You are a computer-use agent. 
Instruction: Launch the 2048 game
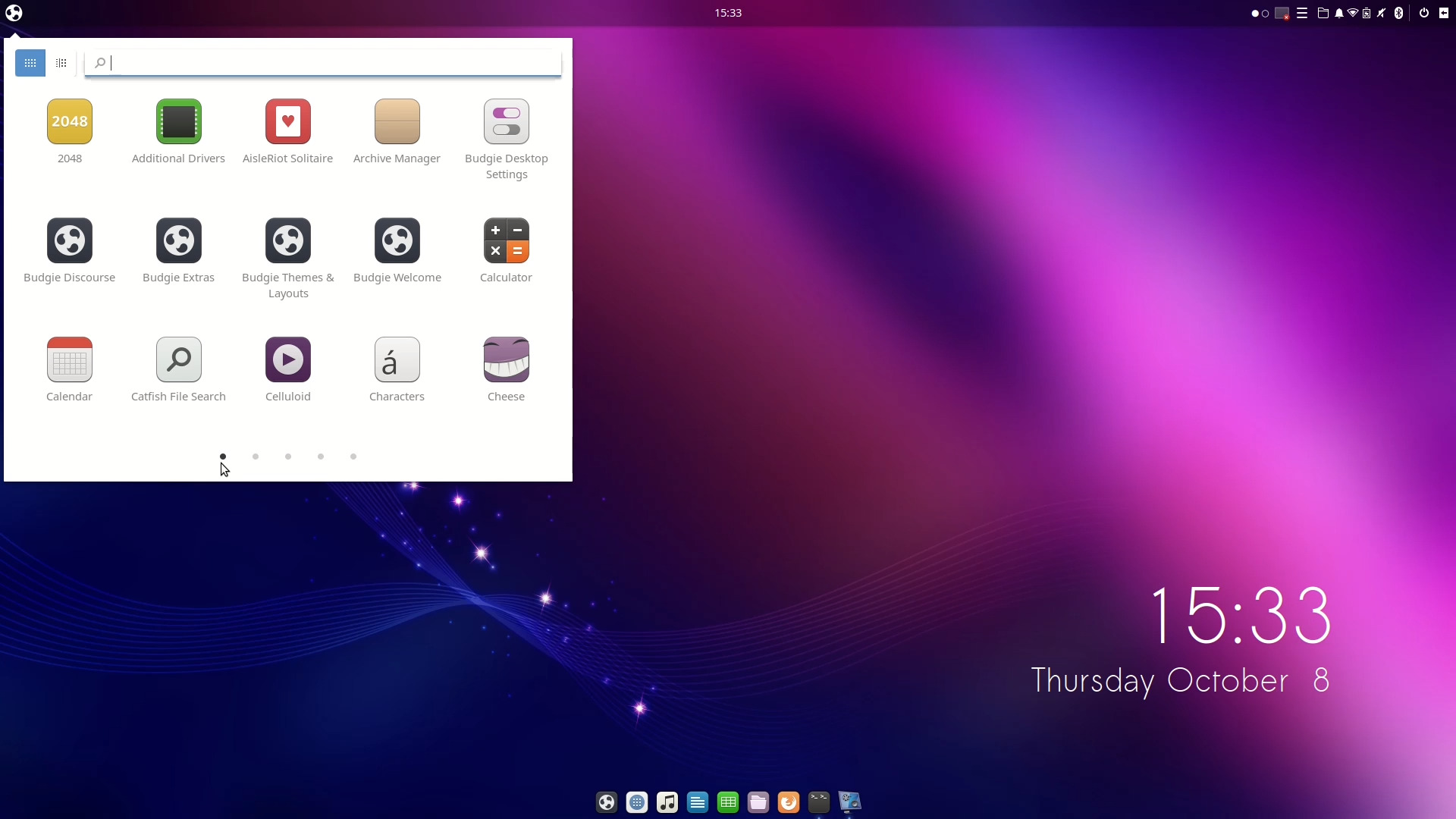pyautogui.click(x=69, y=121)
